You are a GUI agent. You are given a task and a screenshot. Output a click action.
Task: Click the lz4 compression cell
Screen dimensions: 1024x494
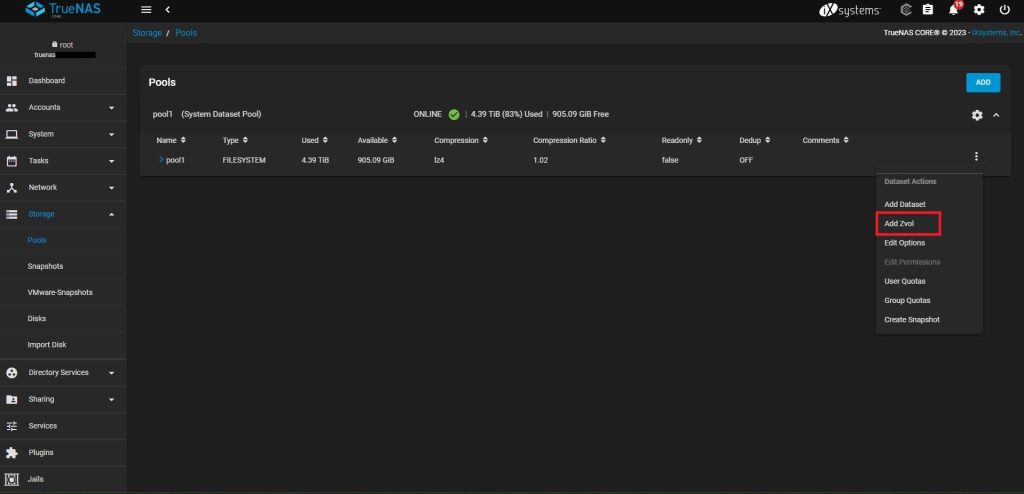click(x=439, y=160)
